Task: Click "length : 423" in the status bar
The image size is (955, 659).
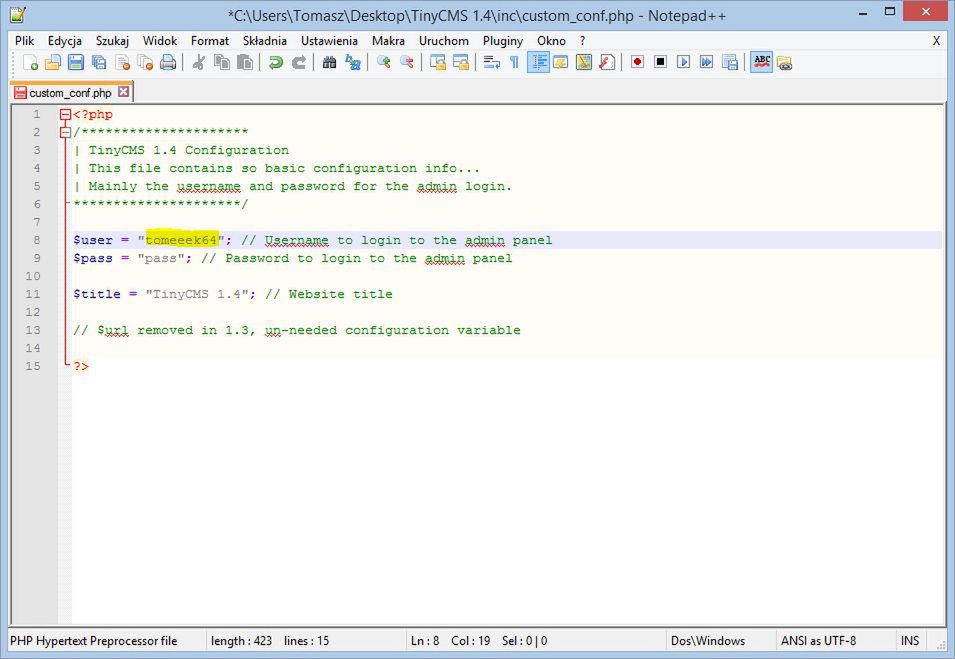Action: (x=241, y=641)
